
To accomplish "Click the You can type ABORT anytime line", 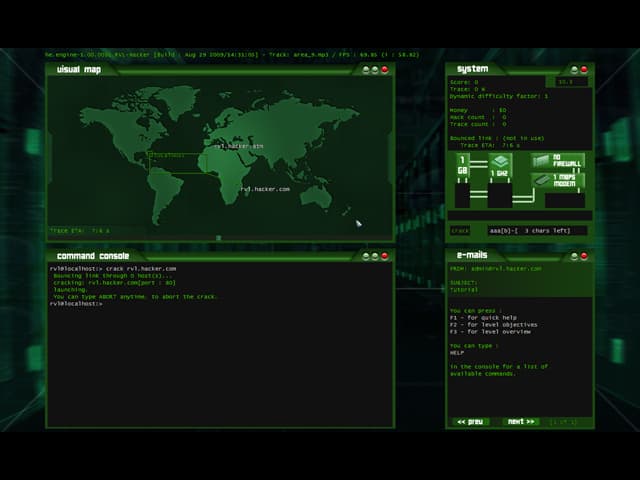I will [x=136, y=297].
